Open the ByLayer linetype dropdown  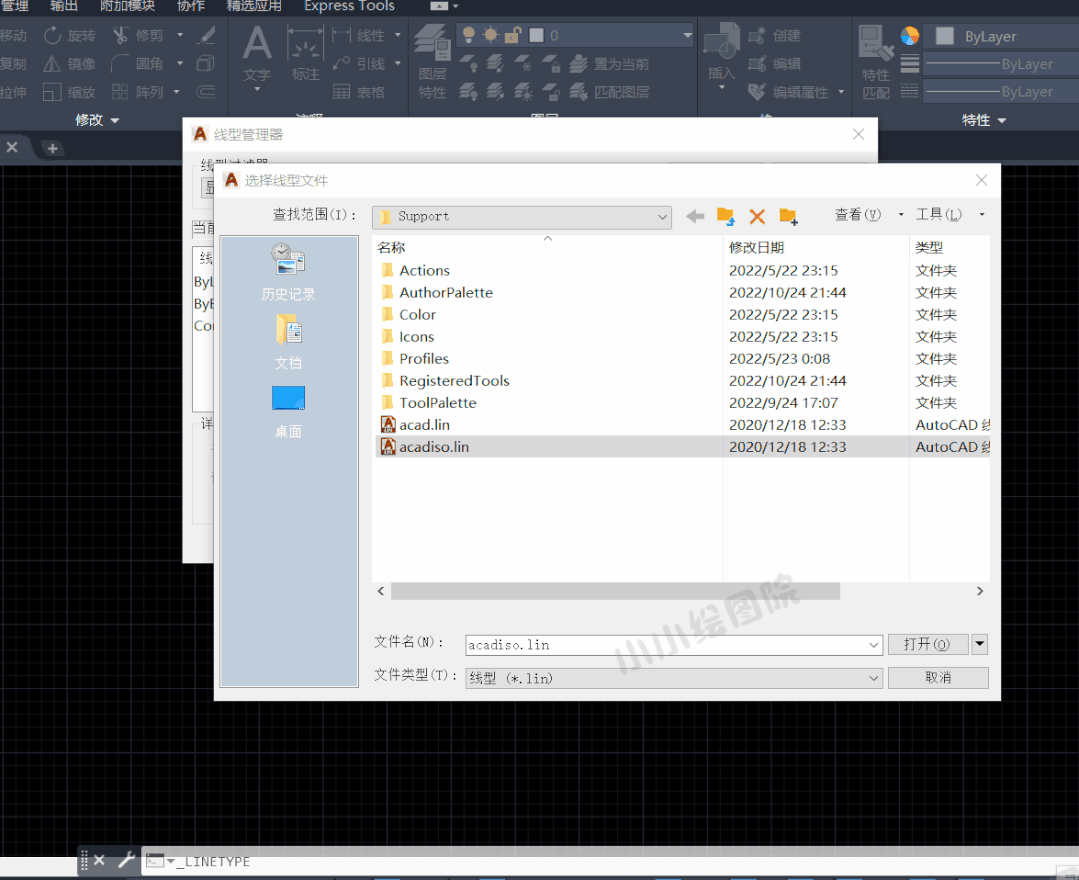(1001, 92)
